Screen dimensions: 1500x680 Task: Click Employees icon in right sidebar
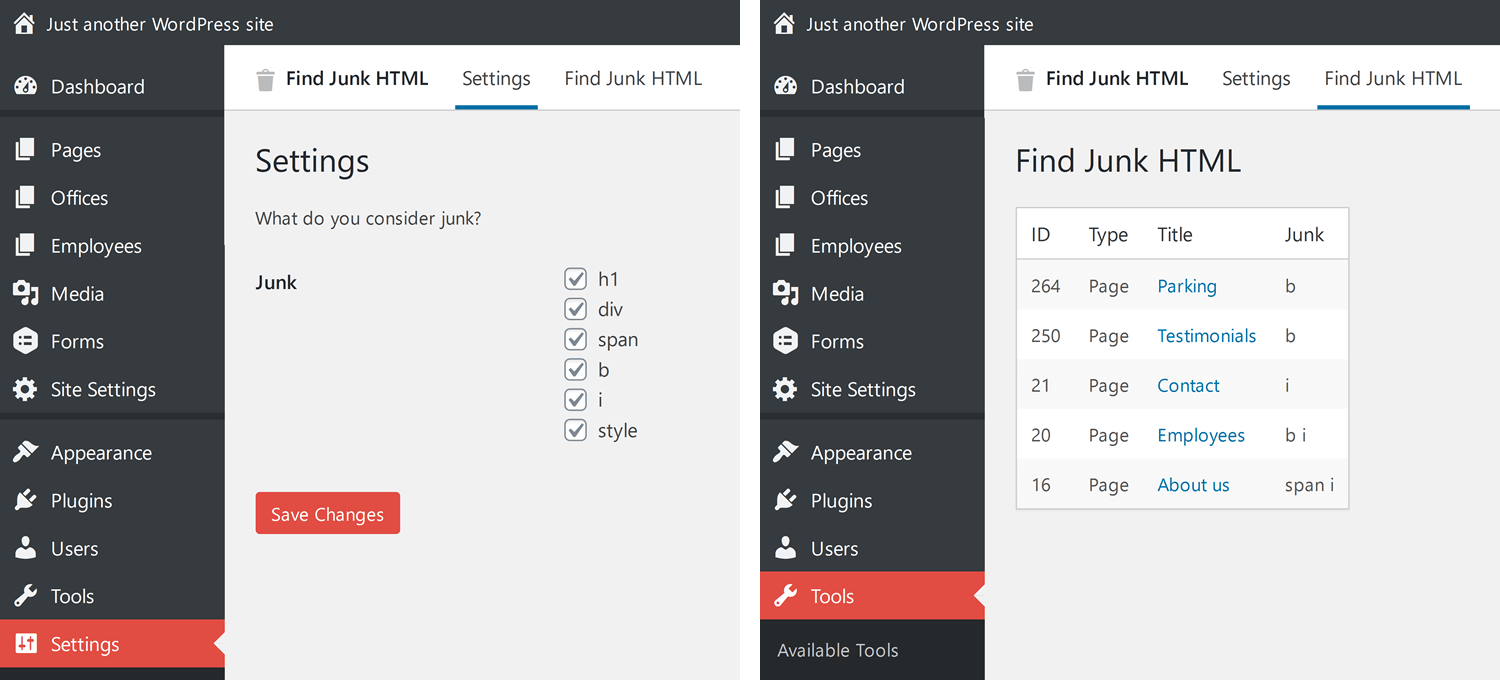pos(785,246)
